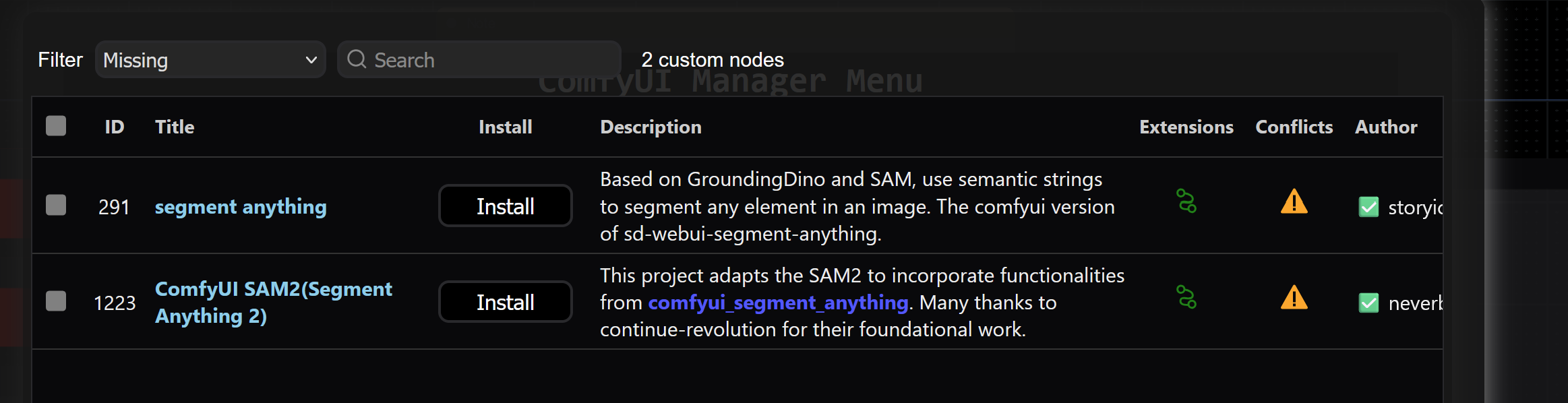
Task: Click the verified author badge beside storyicon
Action: point(1369,207)
